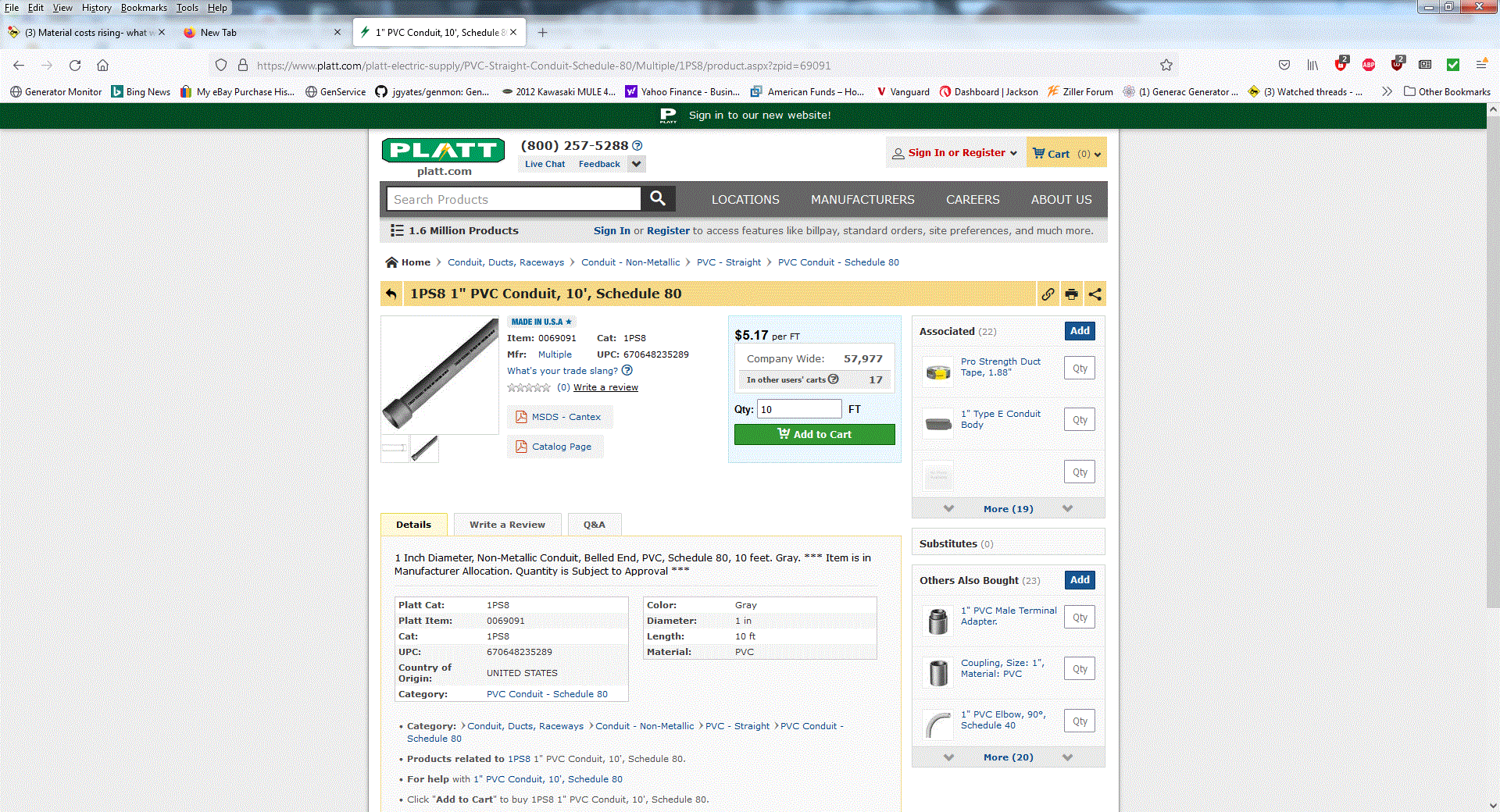Image resolution: width=1500 pixels, height=812 pixels.
Task: Click the green Add to Cart button
Action: point(815,434)
